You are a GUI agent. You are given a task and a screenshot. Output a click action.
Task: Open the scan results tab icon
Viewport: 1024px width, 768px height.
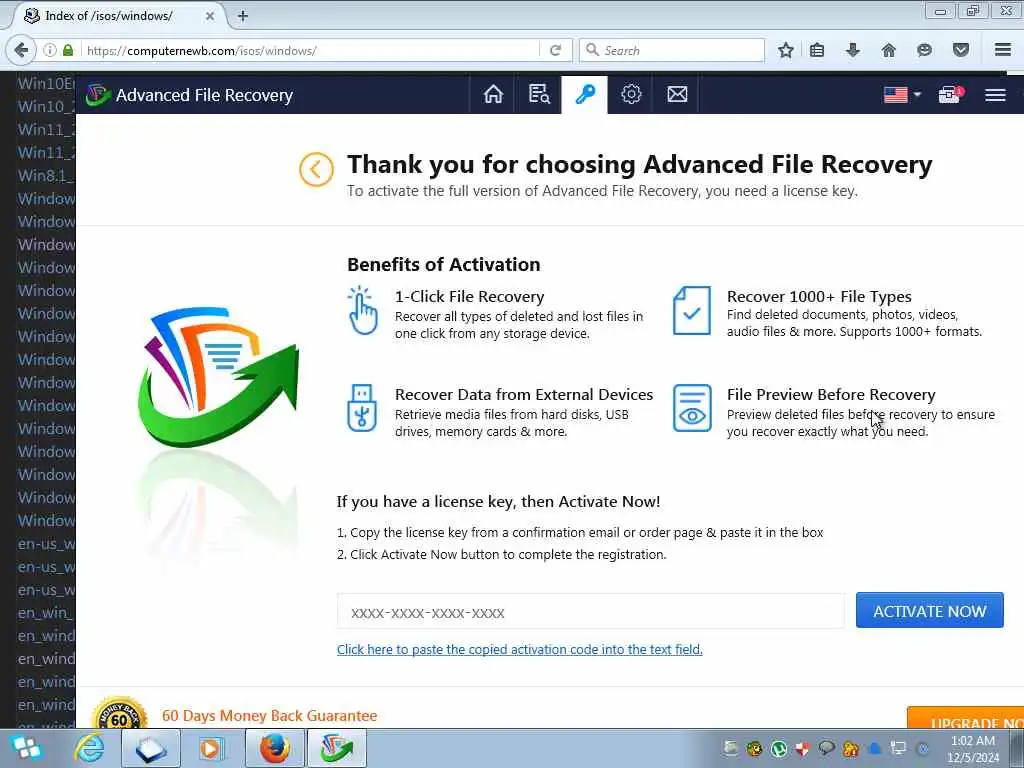pos(539,95)
